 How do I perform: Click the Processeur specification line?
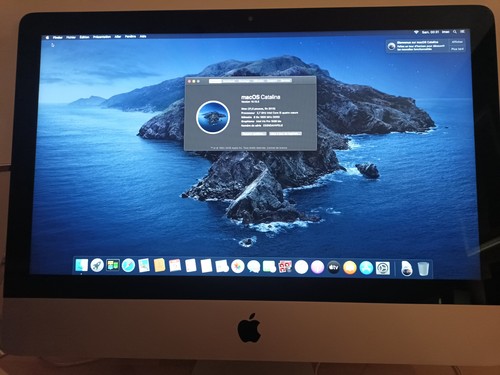pos(269,113)
